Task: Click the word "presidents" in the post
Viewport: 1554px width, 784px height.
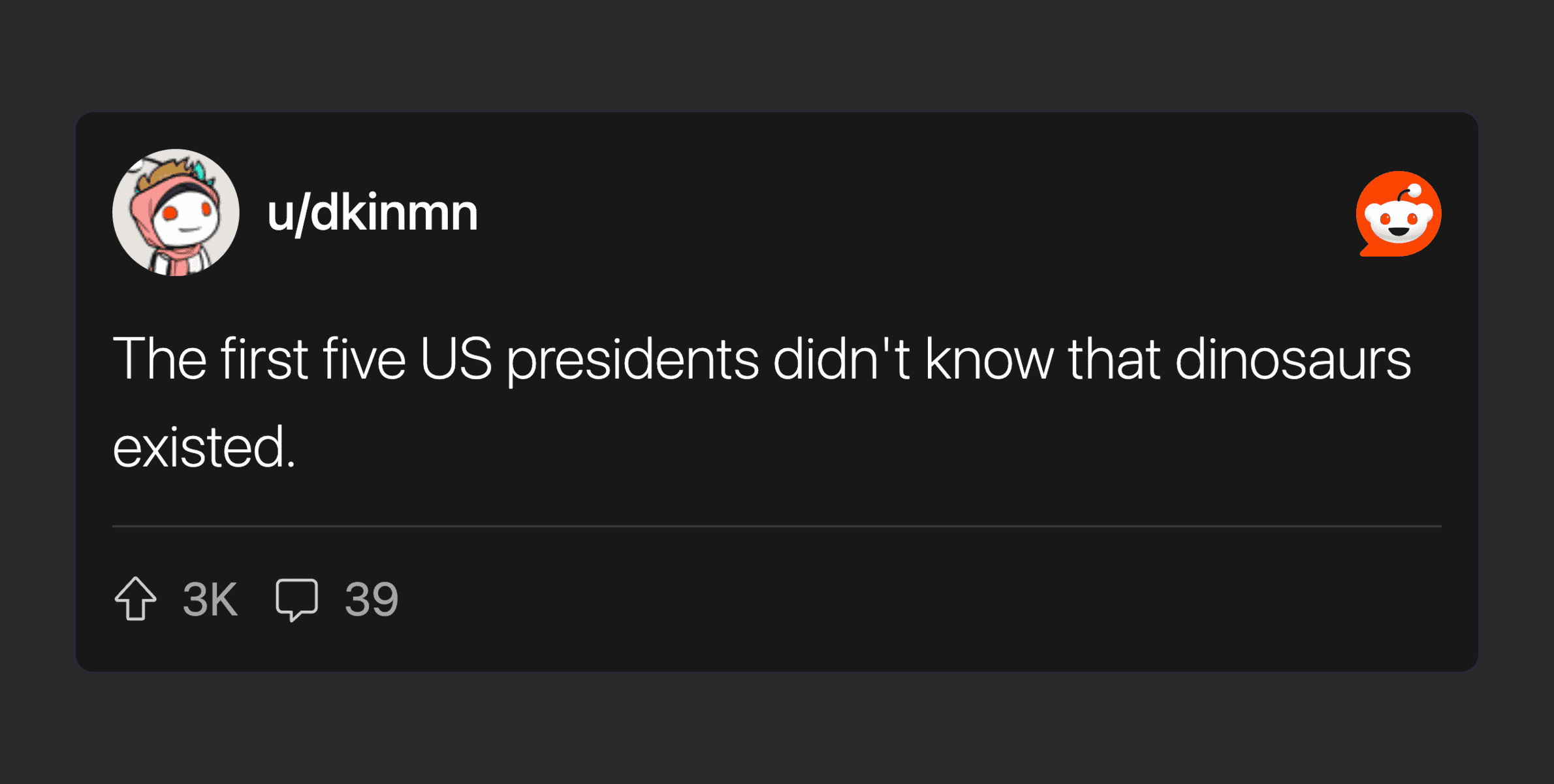Action: coord(633,359)
